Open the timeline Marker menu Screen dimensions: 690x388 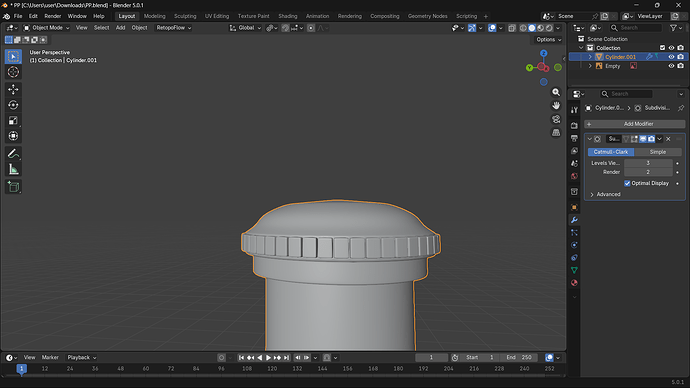point(50,358)
